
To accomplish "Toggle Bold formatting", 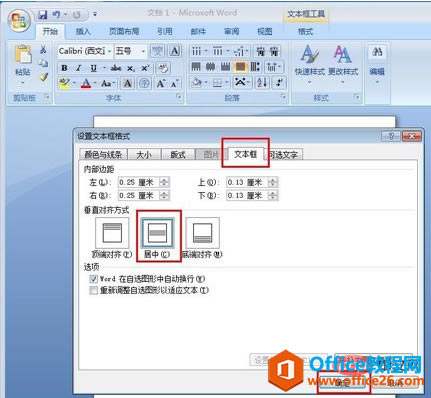I will [x=64, y=68].
